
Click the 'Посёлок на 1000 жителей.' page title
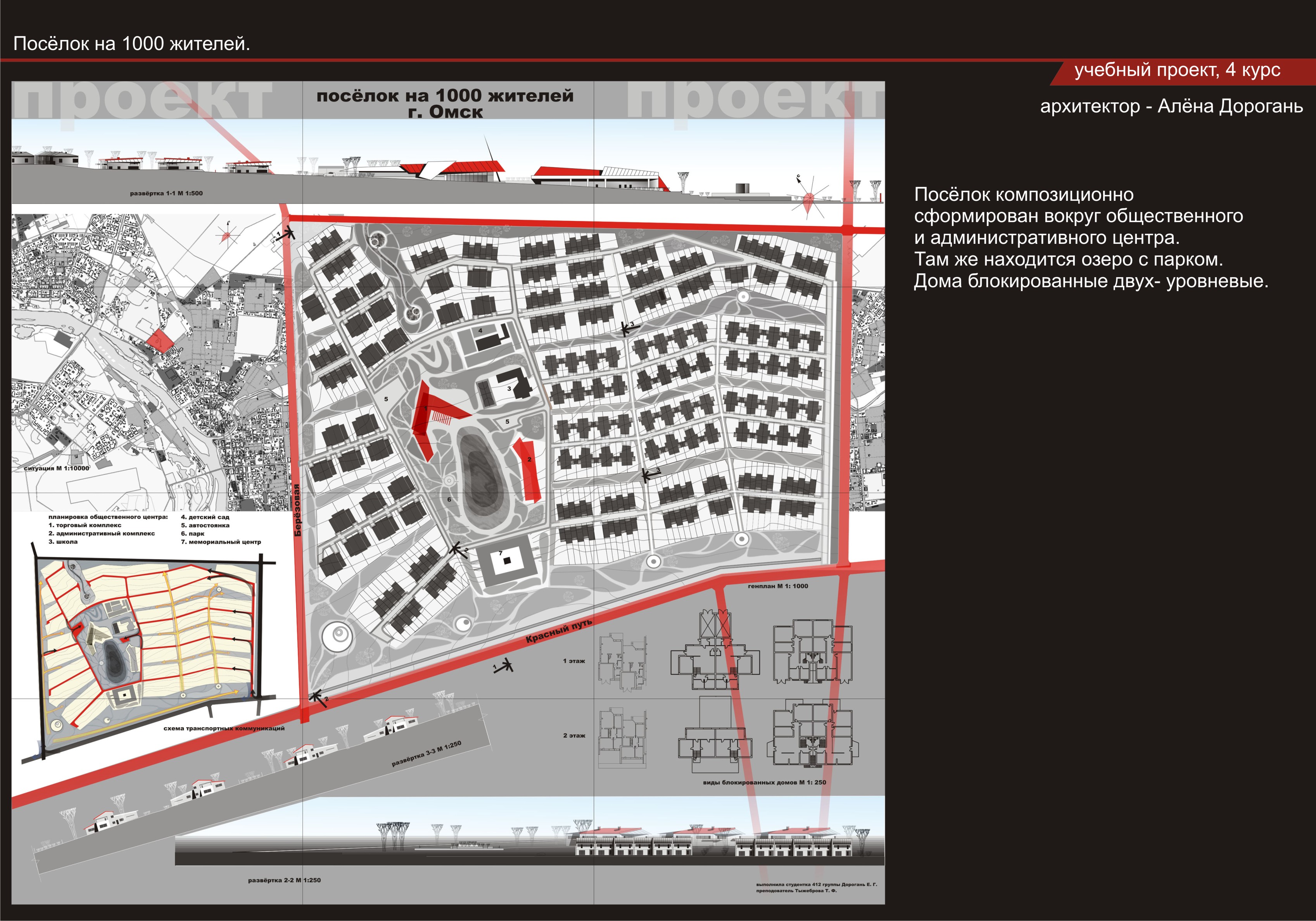tap(131, 44)
